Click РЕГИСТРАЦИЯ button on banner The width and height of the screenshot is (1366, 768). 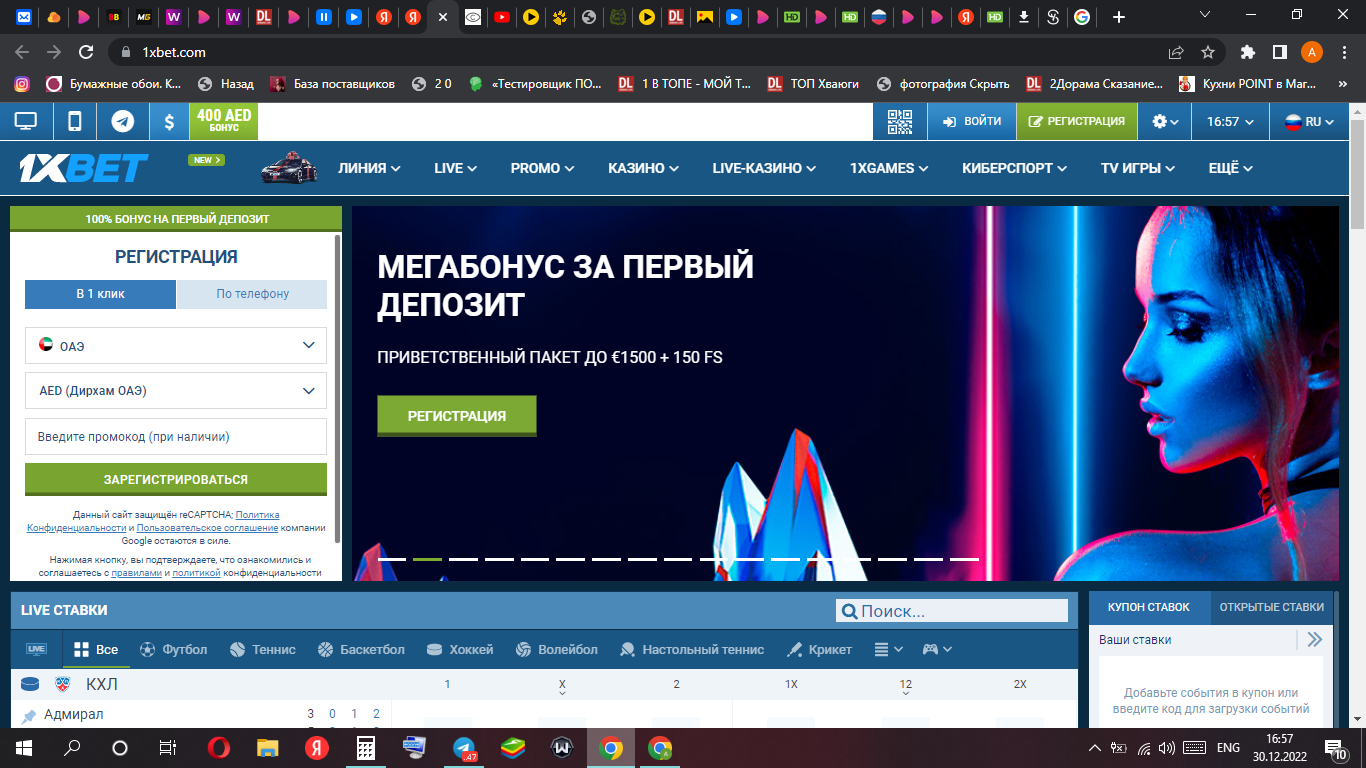coord(457,415)
